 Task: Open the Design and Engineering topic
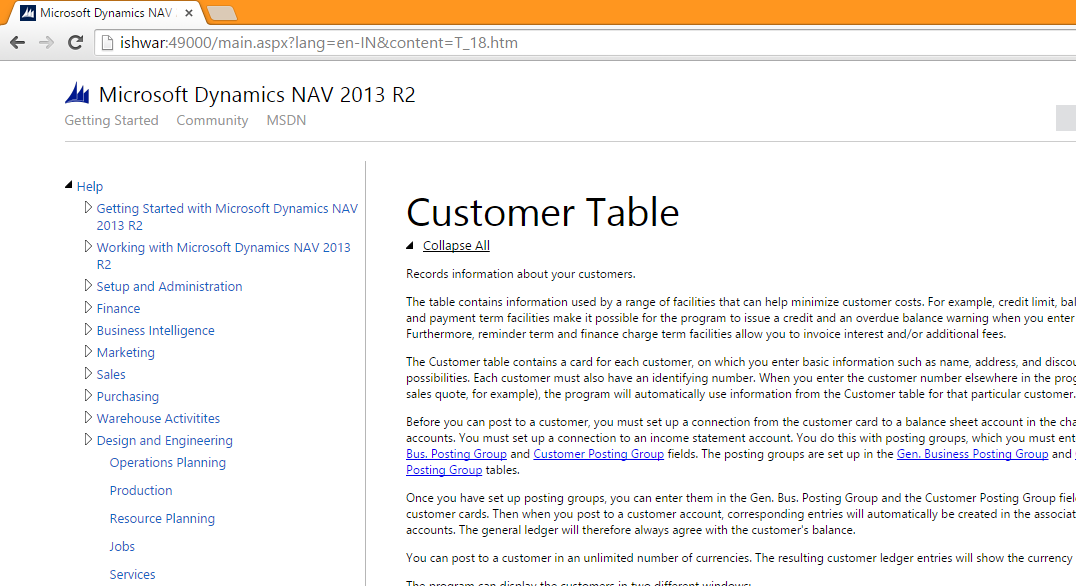coord(165,441)
